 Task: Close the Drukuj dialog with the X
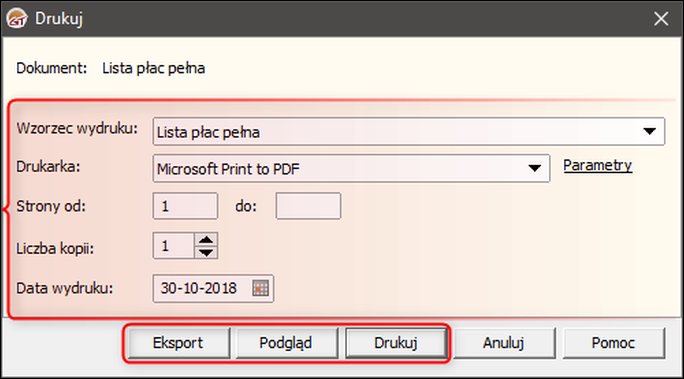[661, 19]
